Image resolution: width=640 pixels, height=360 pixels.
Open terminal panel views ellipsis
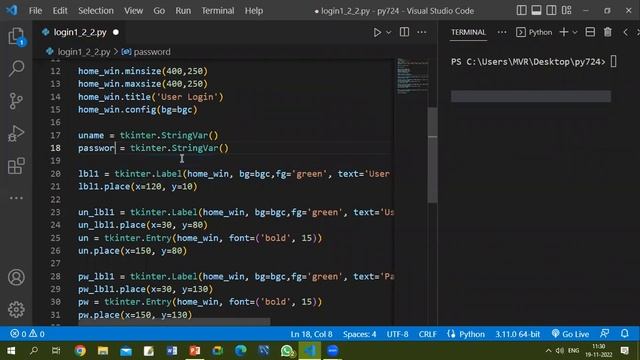[x=502, y=32]
